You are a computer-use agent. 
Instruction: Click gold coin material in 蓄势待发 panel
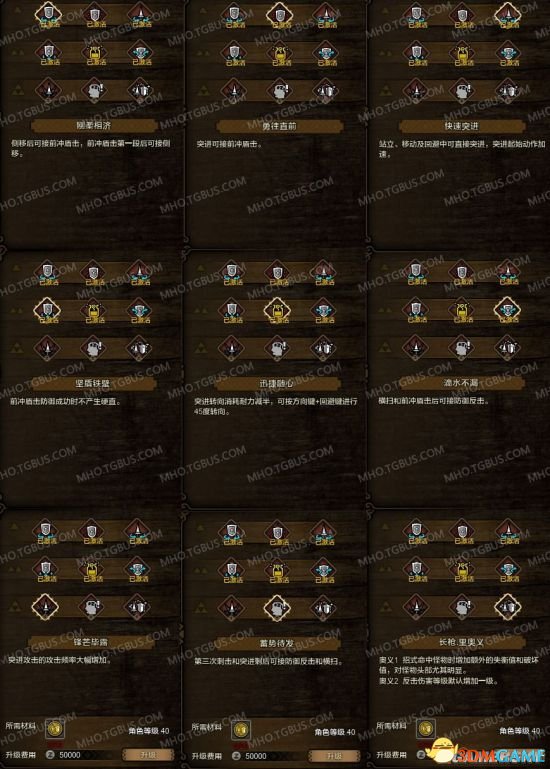click(240, 730)
